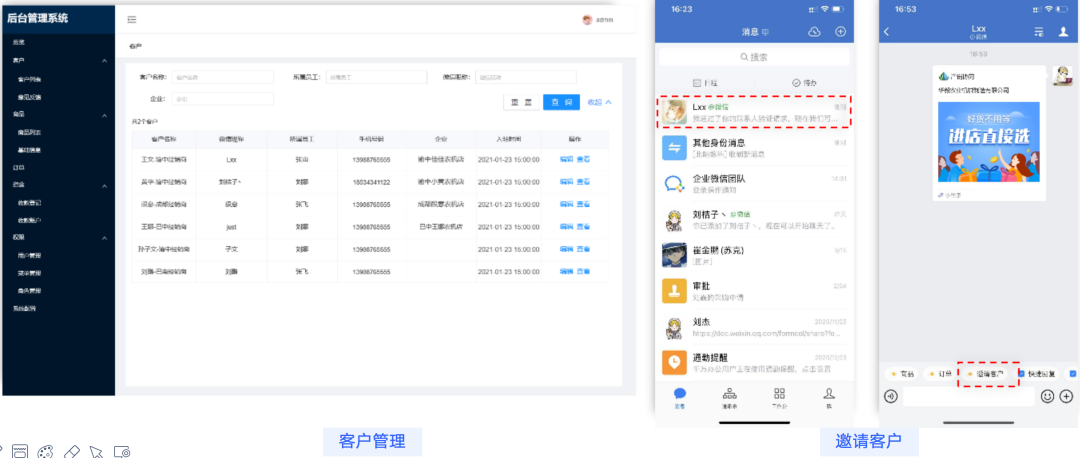
Task: Switch to 工作台 bottom tab
Action: (x=780, y=398)
